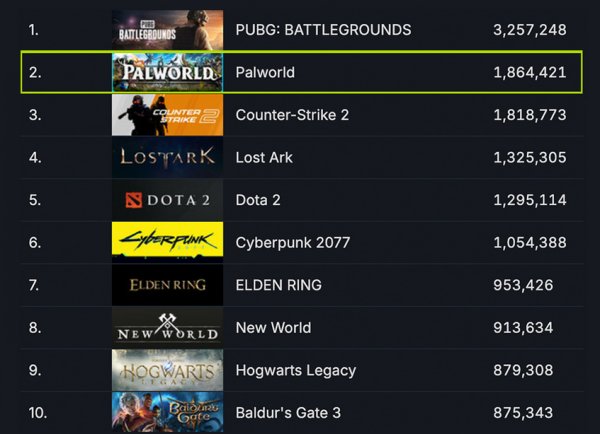Click the Lost Ark logo image

167,157
